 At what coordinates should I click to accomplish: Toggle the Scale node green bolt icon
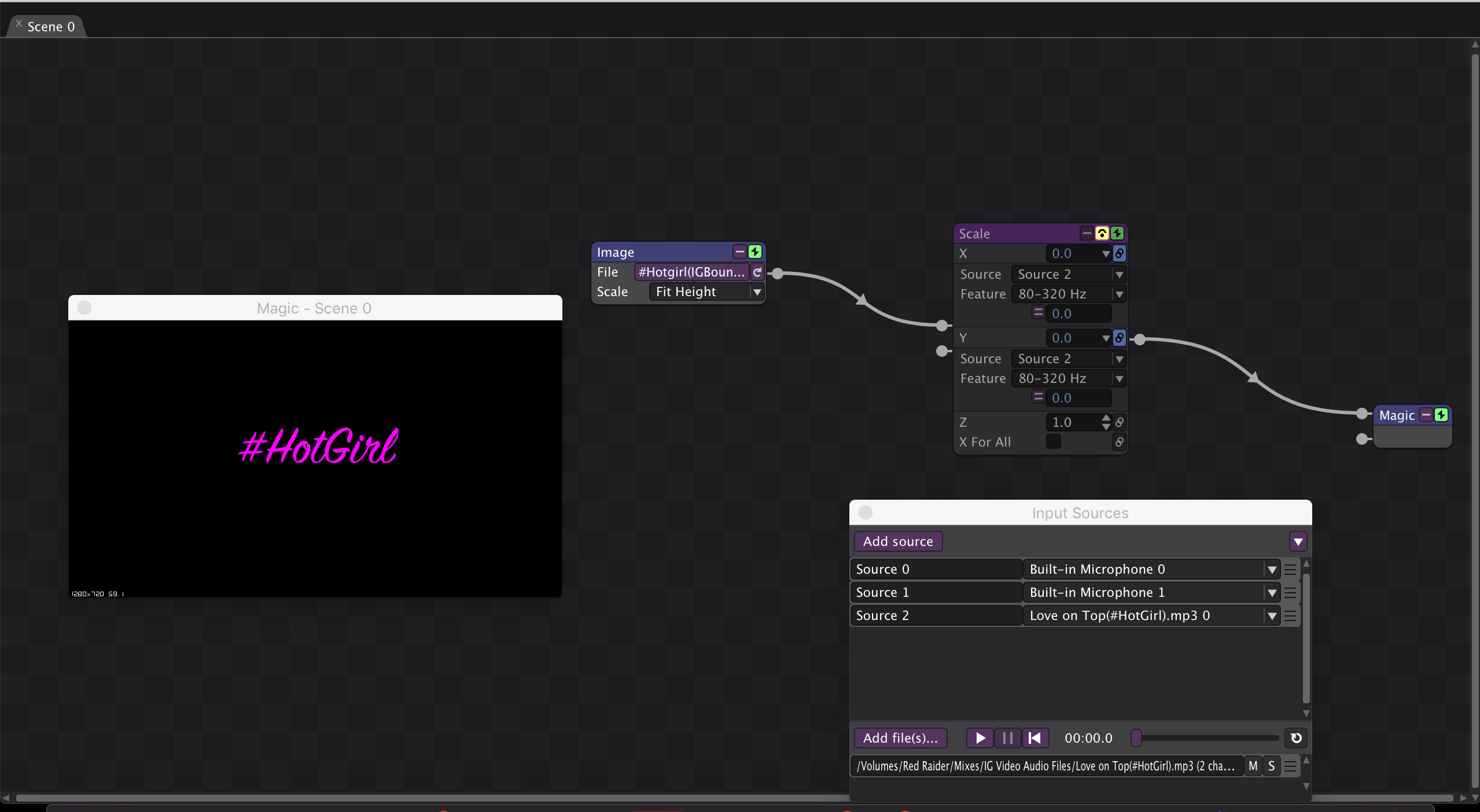[1117, 234]
